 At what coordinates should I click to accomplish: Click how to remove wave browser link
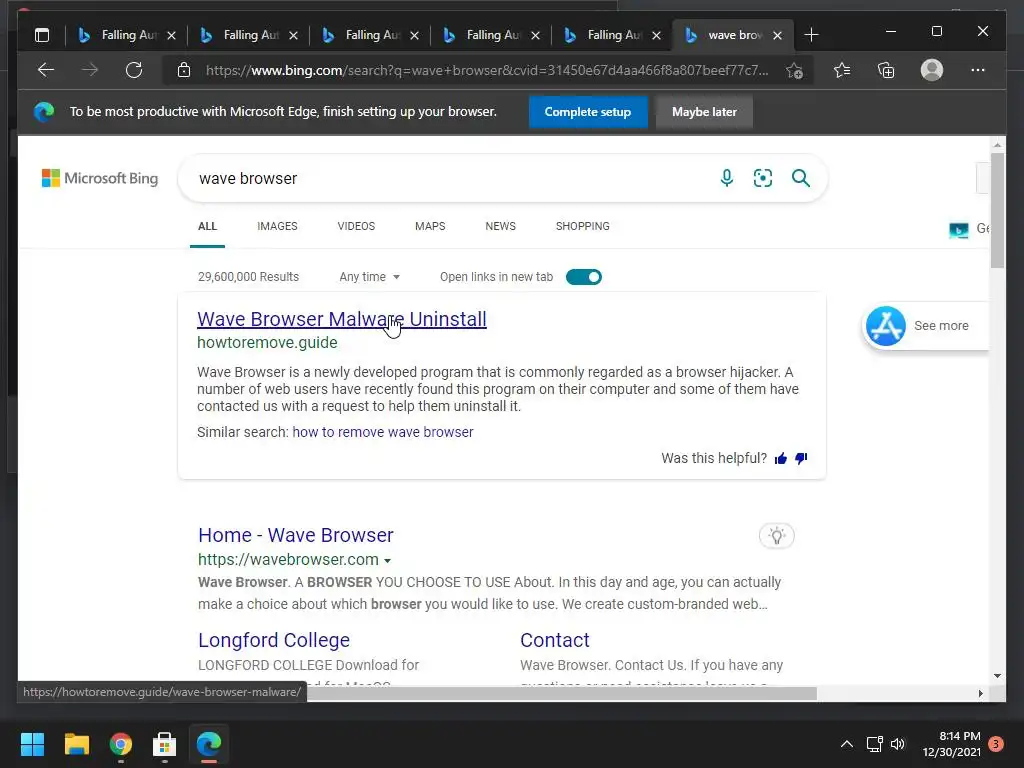[383, 432]
